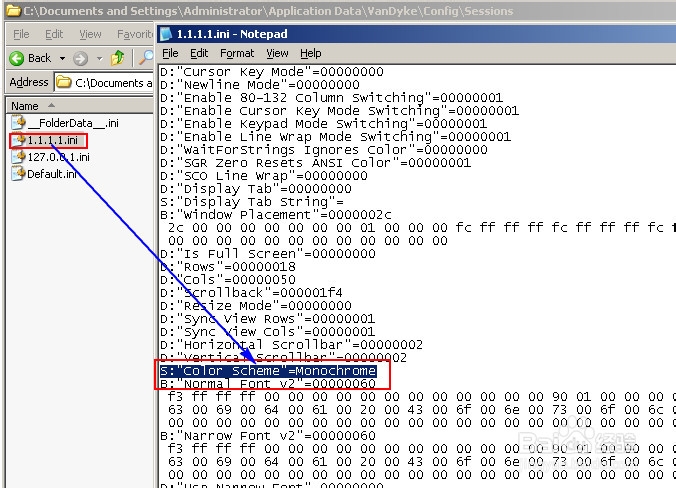Click the "Display Tab String" line
This screenshot has width=676, height=488.
[x=252, y=201]
